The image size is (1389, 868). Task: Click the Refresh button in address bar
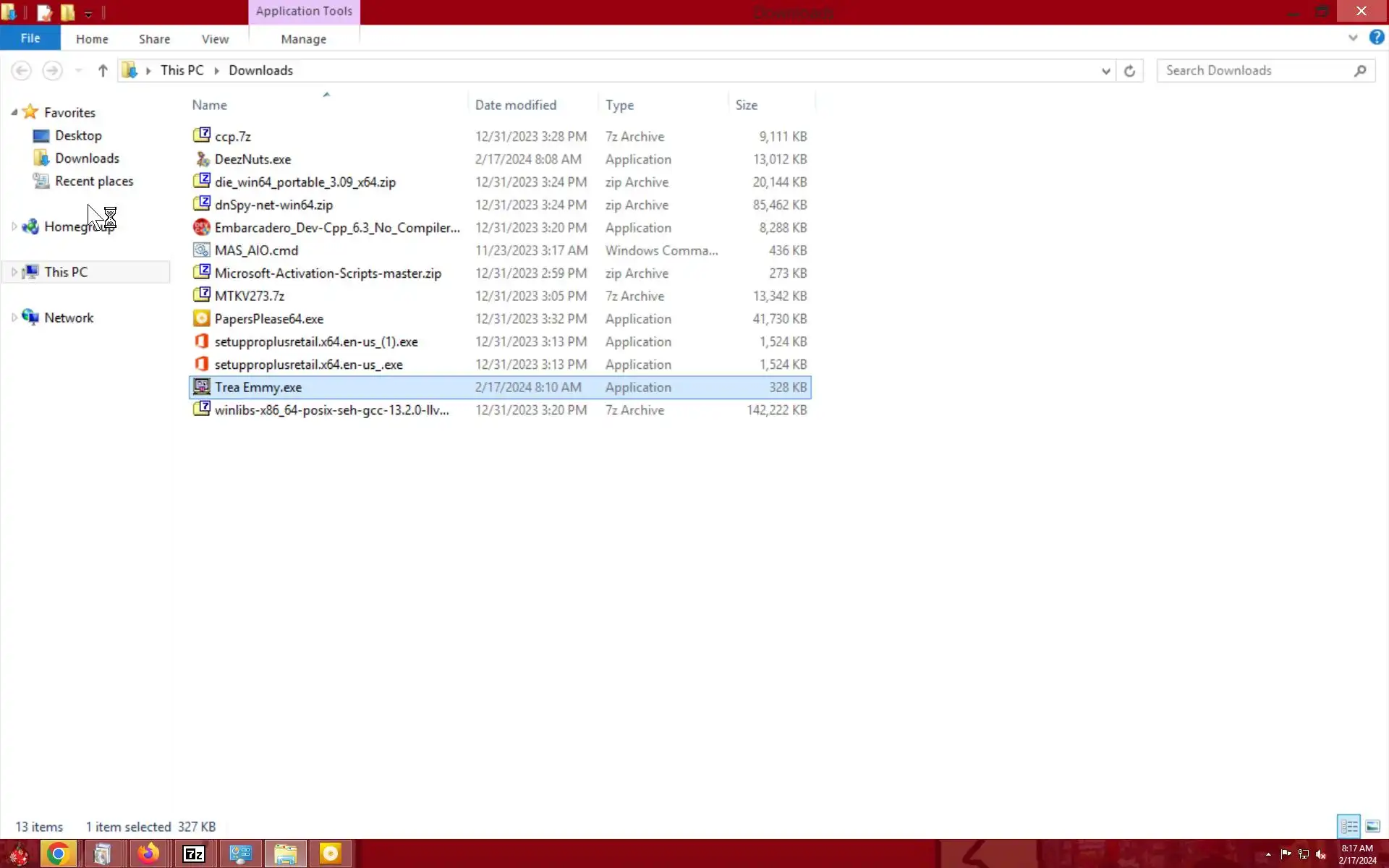[x=1129, y=71]
